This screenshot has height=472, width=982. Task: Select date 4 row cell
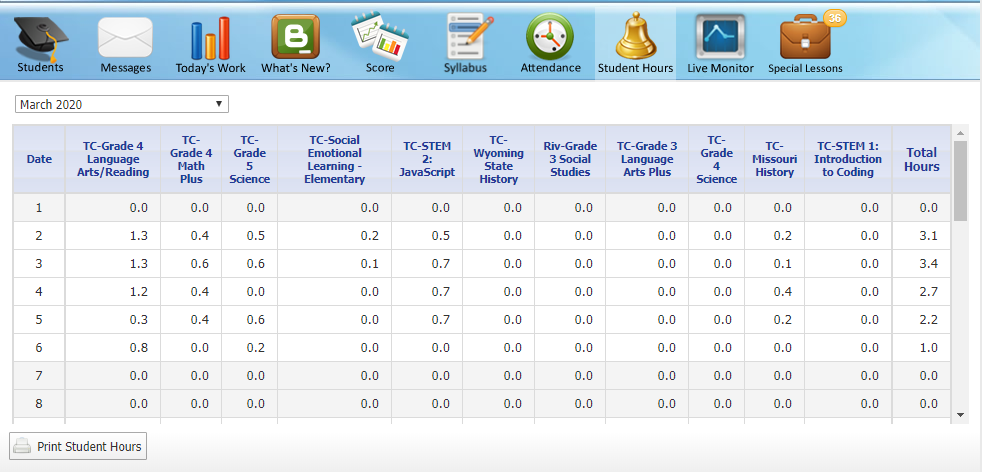39,292
